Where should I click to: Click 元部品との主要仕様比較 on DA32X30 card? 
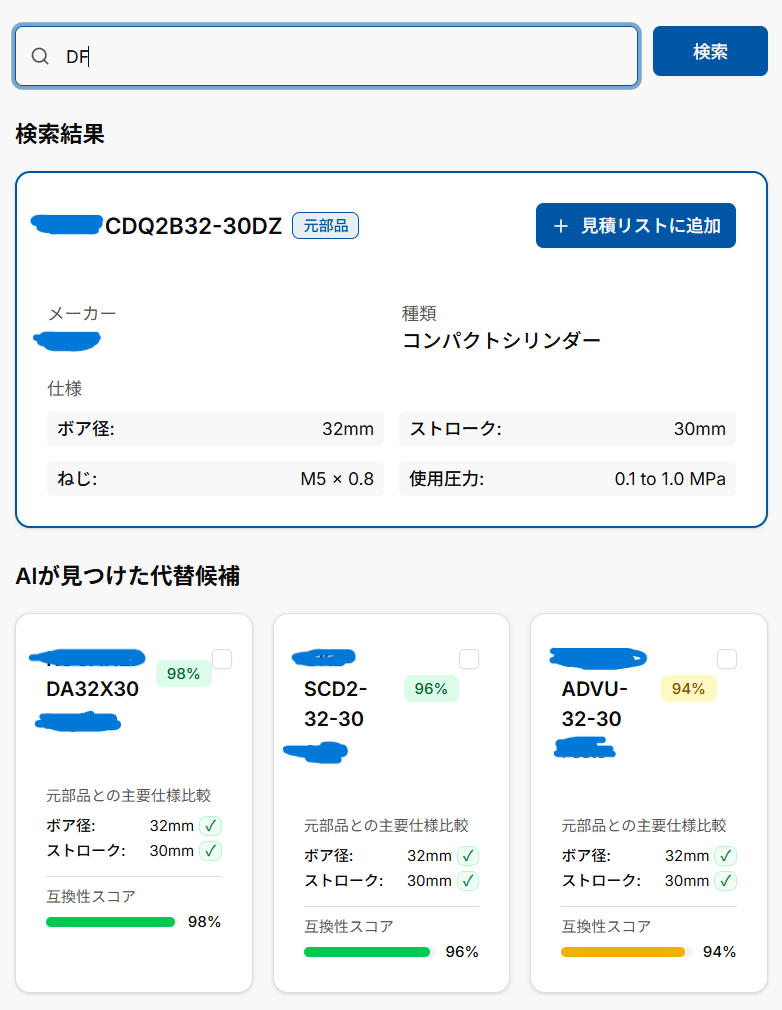pyautogui.click(x=129, y=796)
